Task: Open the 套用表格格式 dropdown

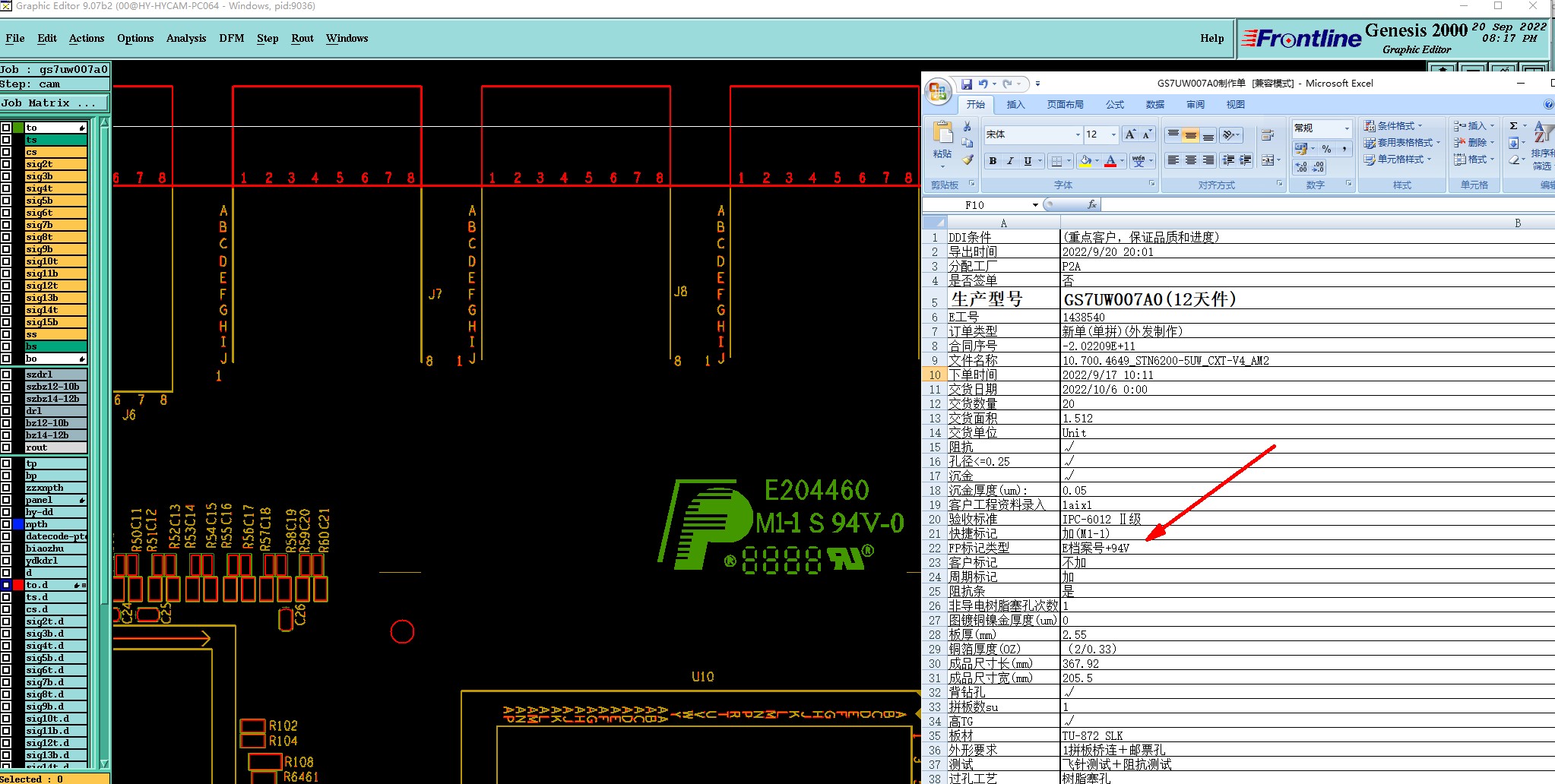Action: click(1402, 143)
